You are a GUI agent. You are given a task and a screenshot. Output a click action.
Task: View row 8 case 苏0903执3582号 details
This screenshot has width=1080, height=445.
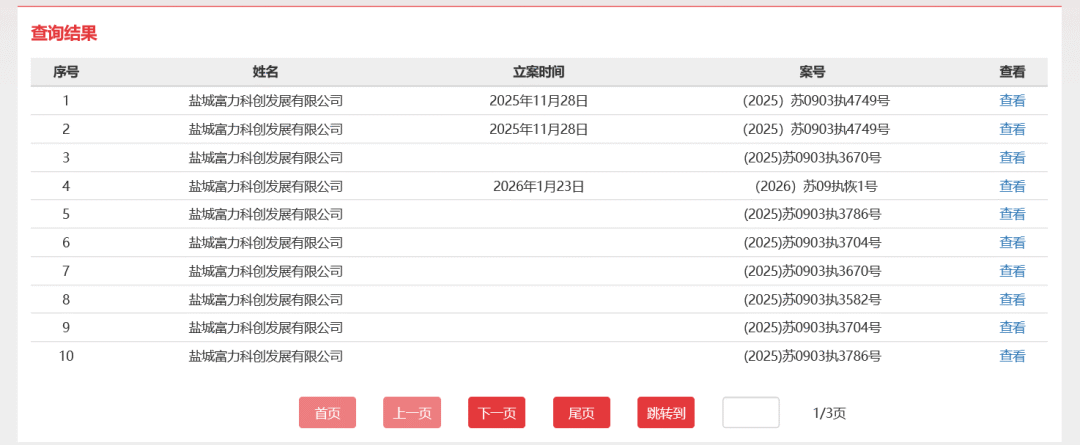[1012, 300]
